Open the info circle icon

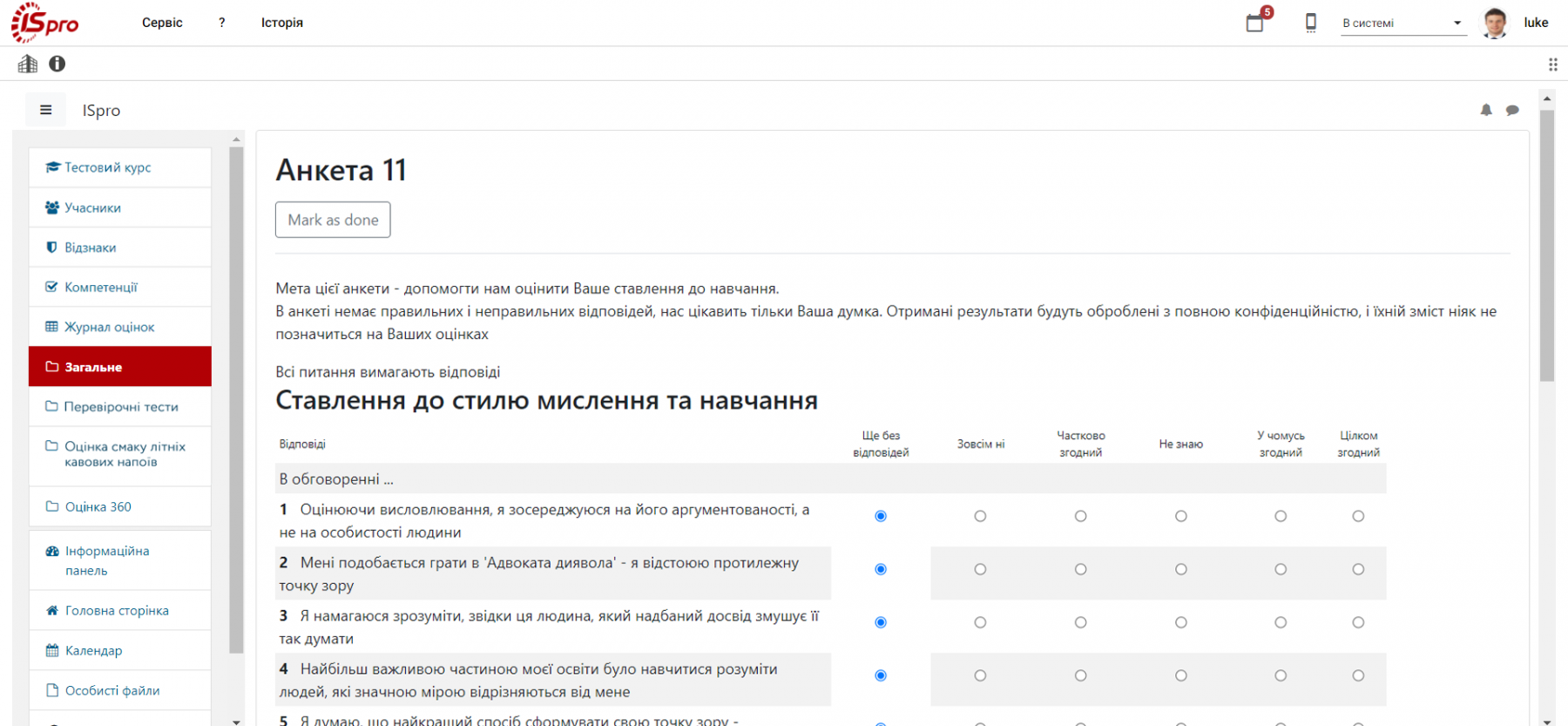coord(57,64)
